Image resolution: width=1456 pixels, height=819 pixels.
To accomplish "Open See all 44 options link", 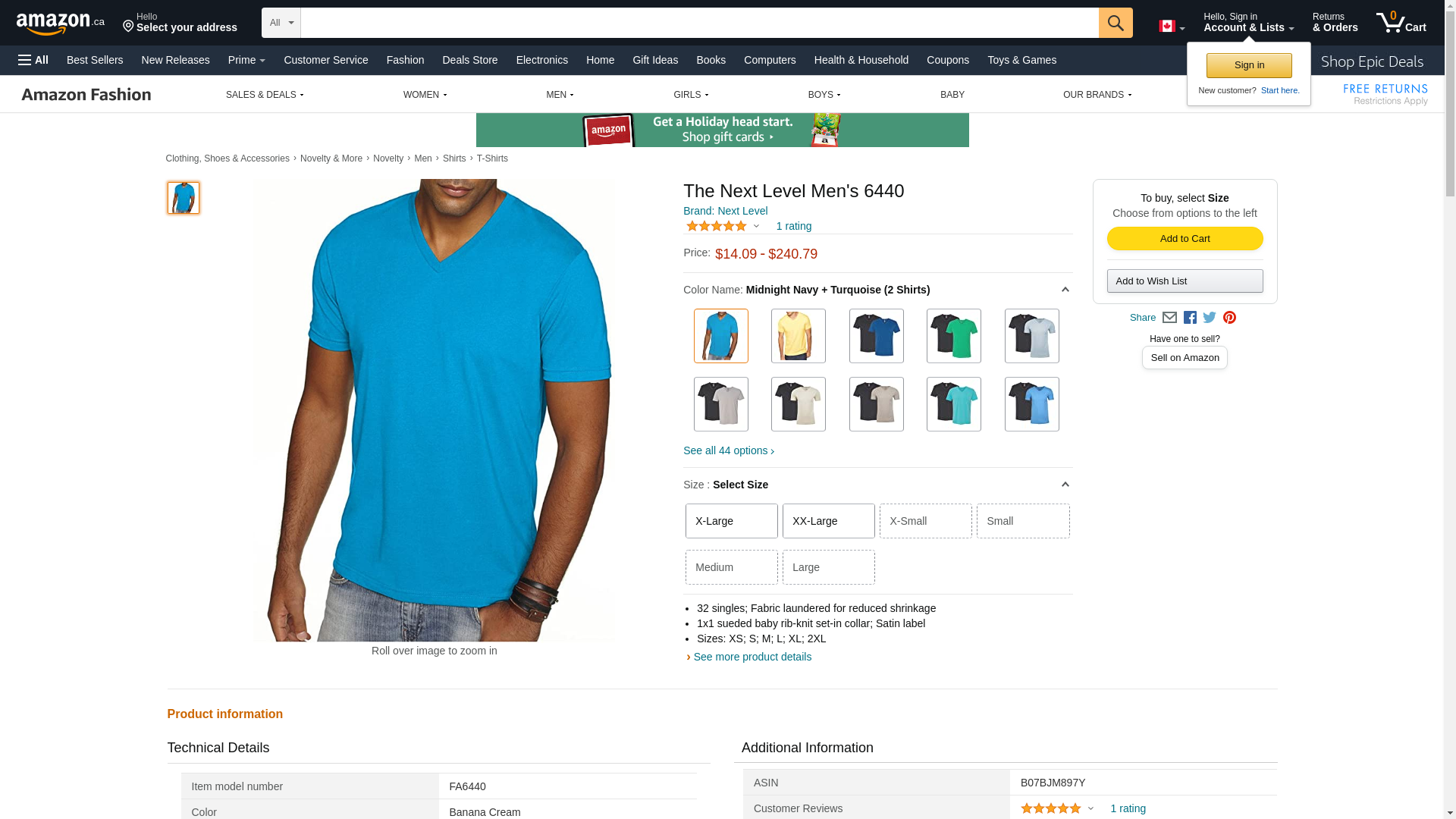I will 729,450.
